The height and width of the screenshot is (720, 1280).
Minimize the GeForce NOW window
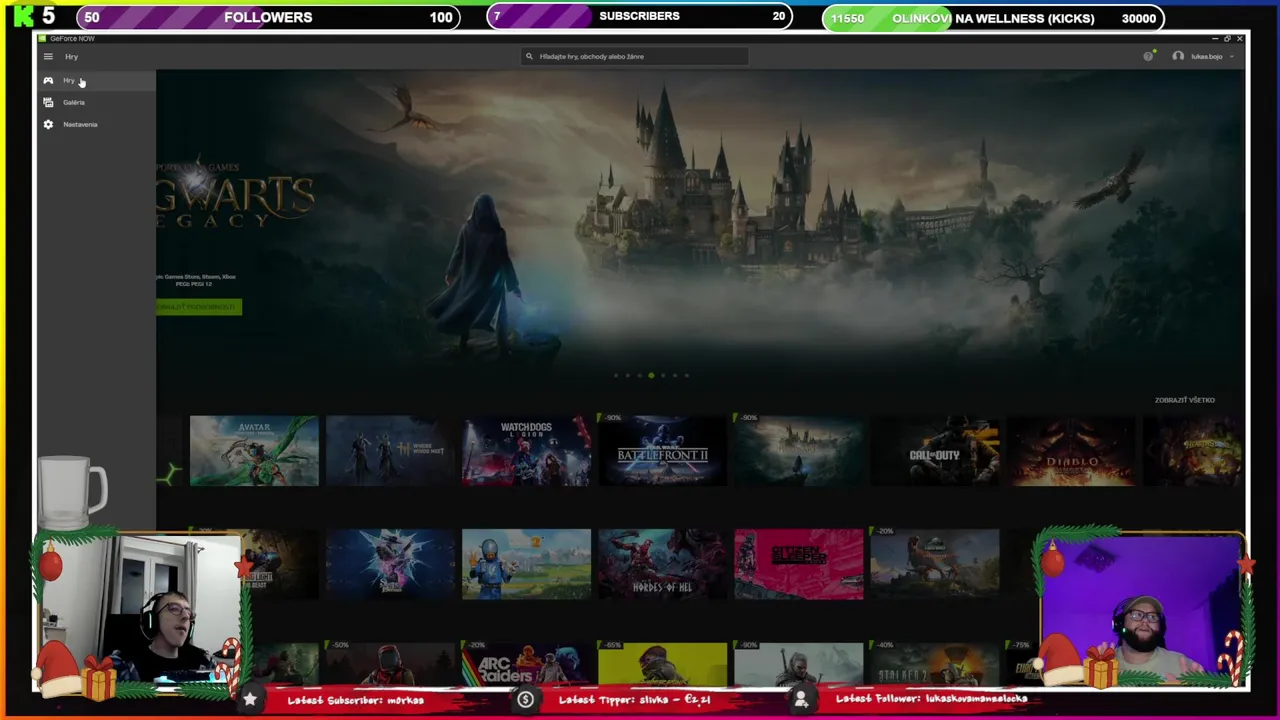(x=1215, y=39)
